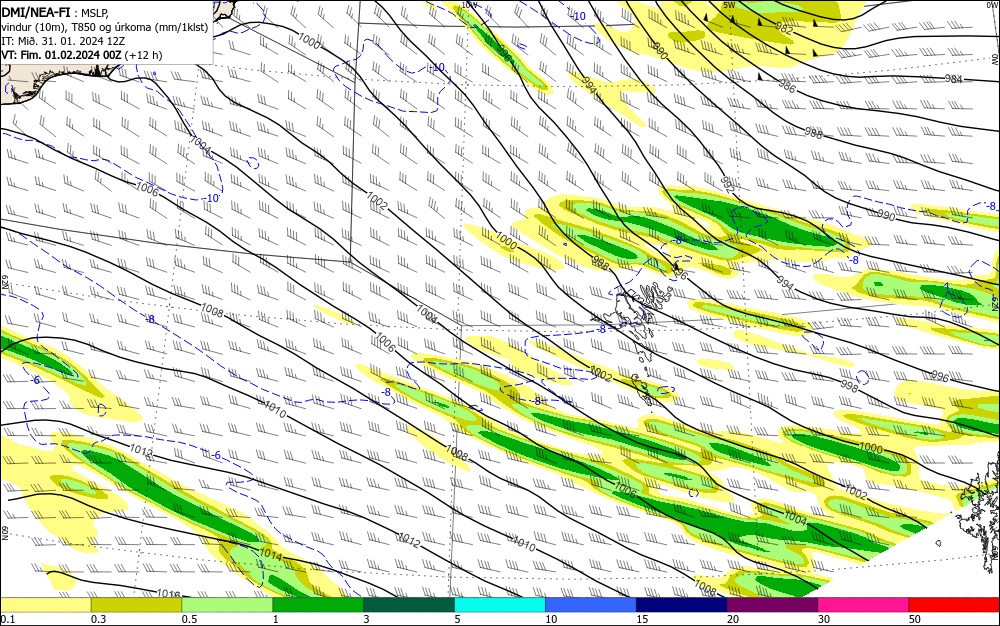The image size is (1000, 626).
Task: Click the yellow 0.1–0.3 legend swatch
Action: point(45,605)
